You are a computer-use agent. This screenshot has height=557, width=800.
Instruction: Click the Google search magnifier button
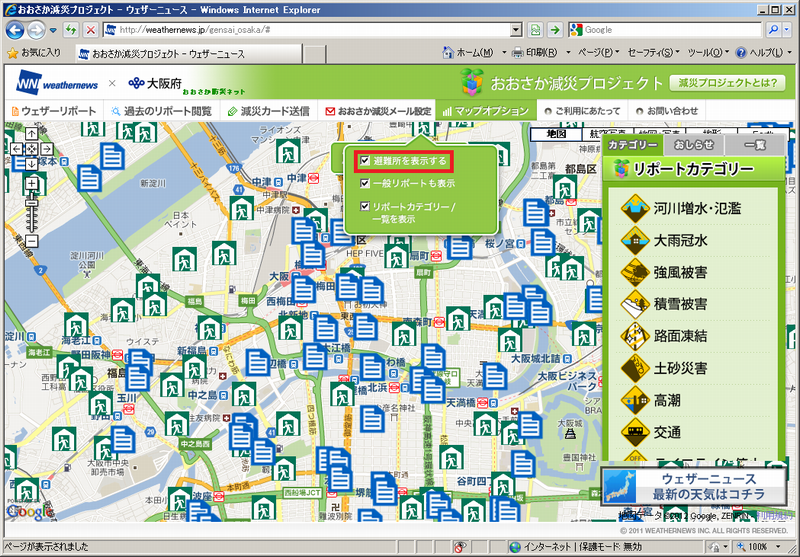773,30
